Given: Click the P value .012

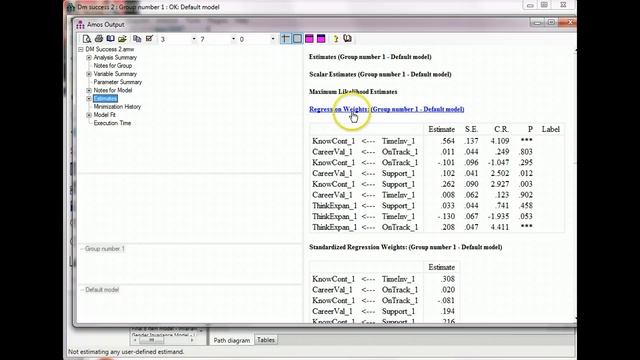Looking at the screenshot, I should pos(526,173).
